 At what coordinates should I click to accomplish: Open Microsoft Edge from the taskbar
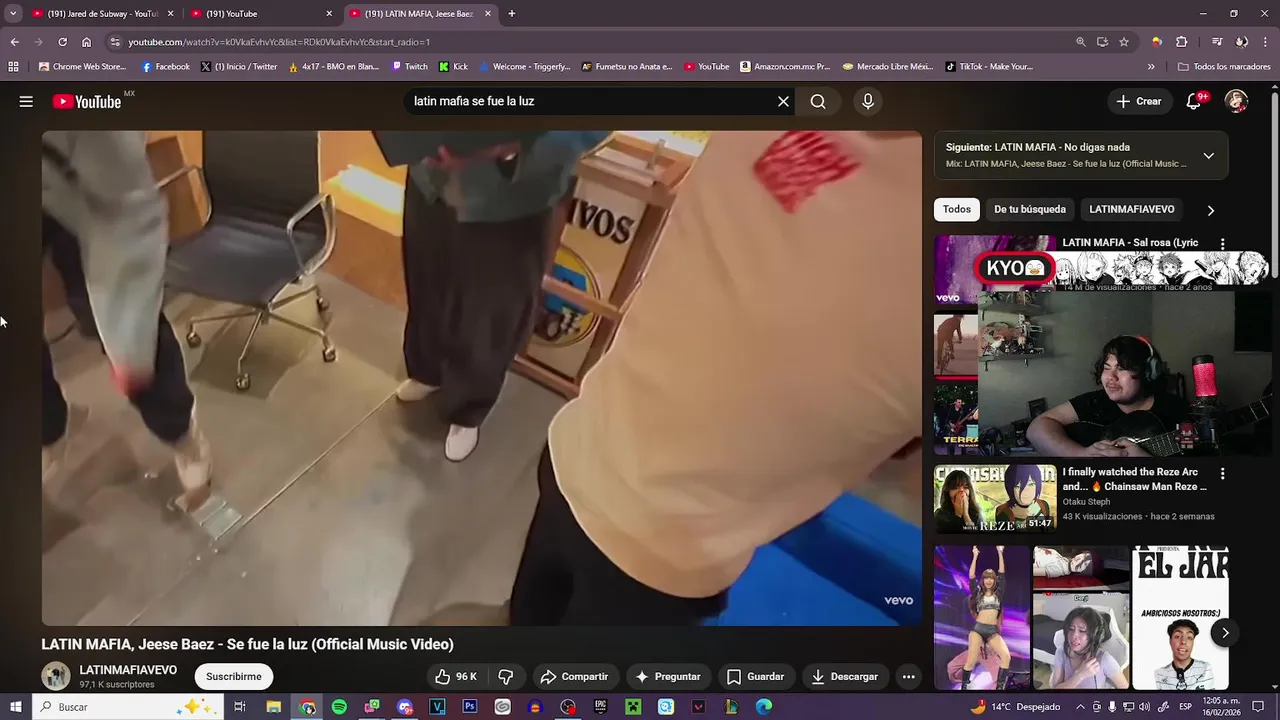point(764,707)
